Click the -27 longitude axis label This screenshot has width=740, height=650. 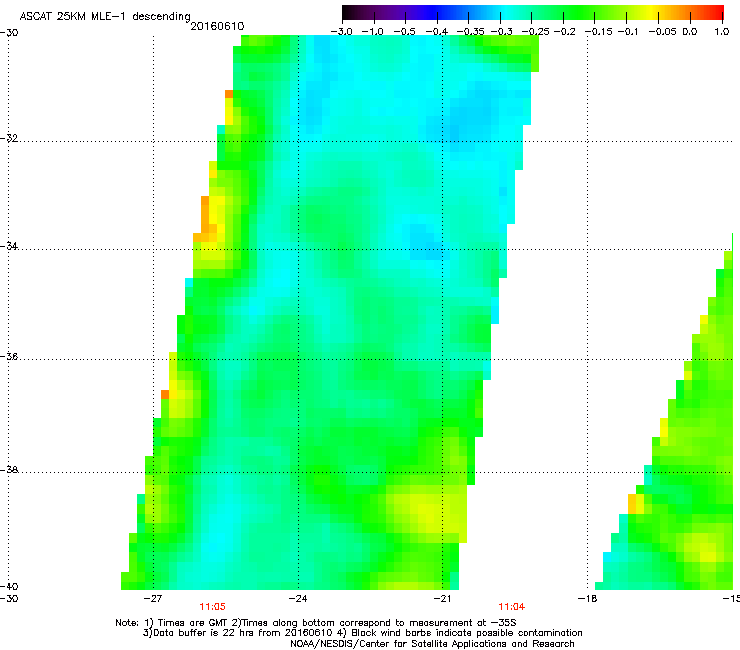tap(153, 598)
